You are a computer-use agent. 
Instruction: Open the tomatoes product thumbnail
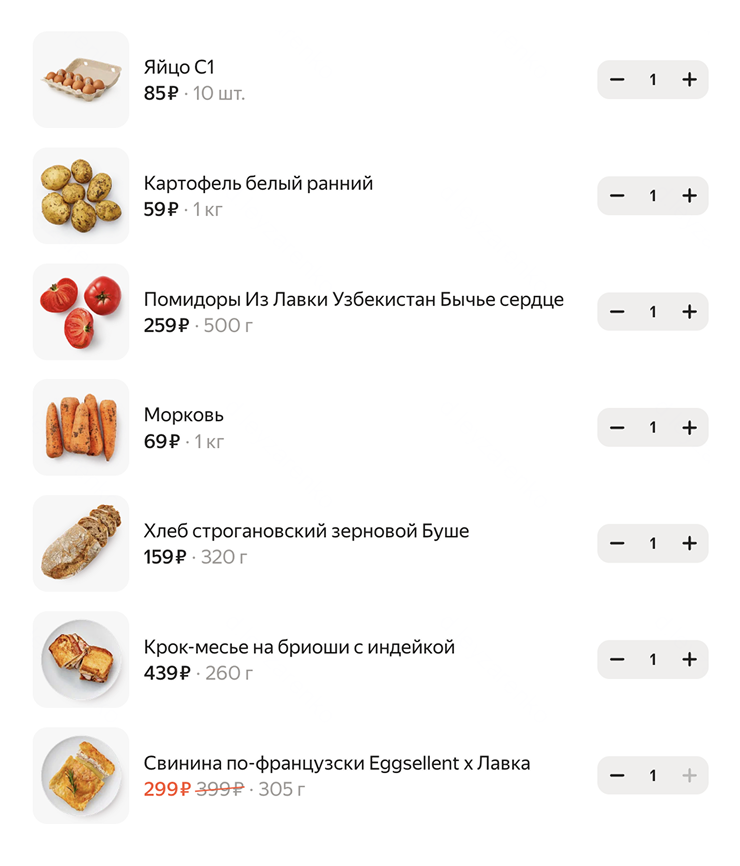(81, 312)
